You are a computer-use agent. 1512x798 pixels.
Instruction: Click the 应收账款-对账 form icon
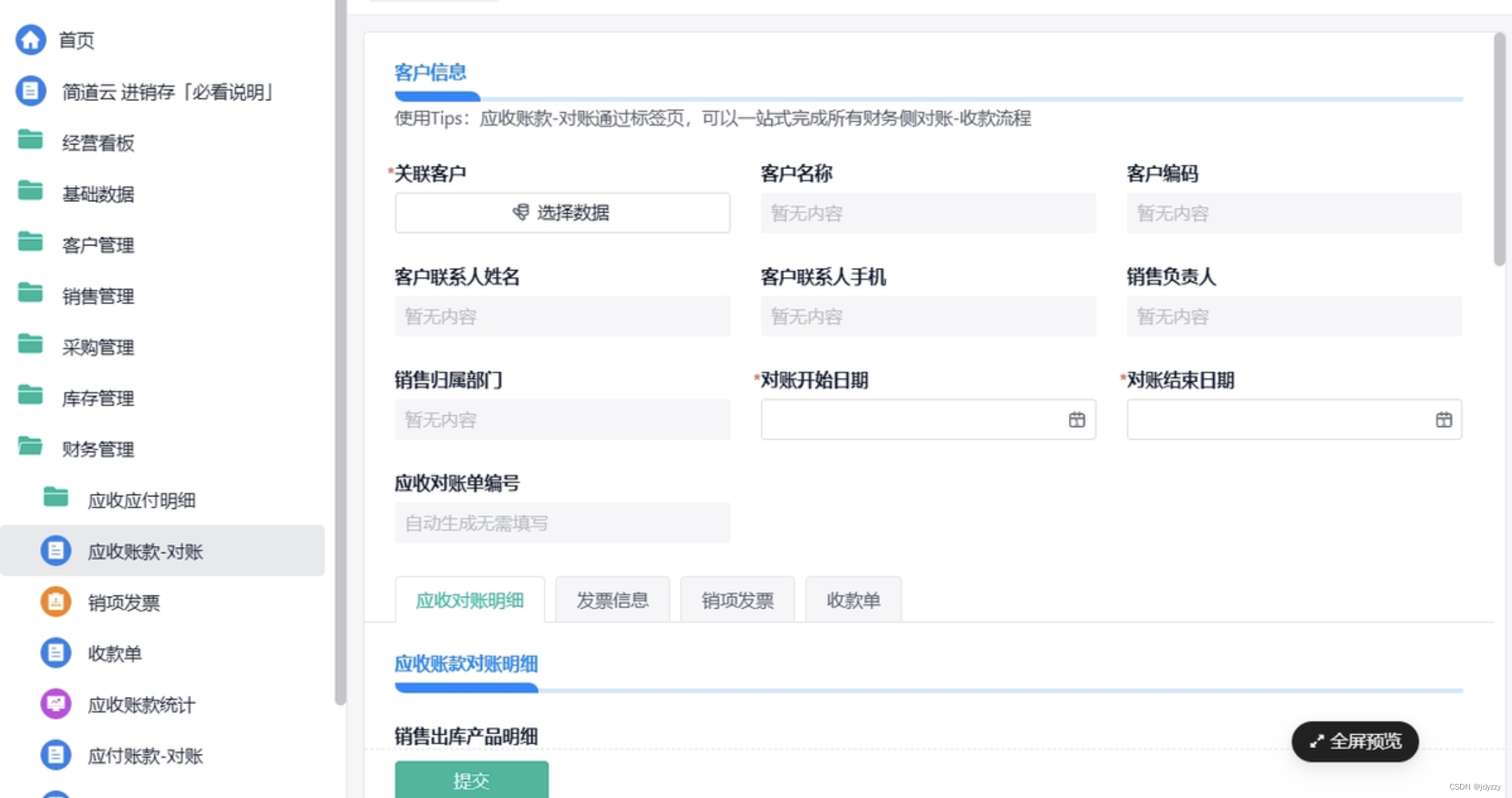click(56, 550)
